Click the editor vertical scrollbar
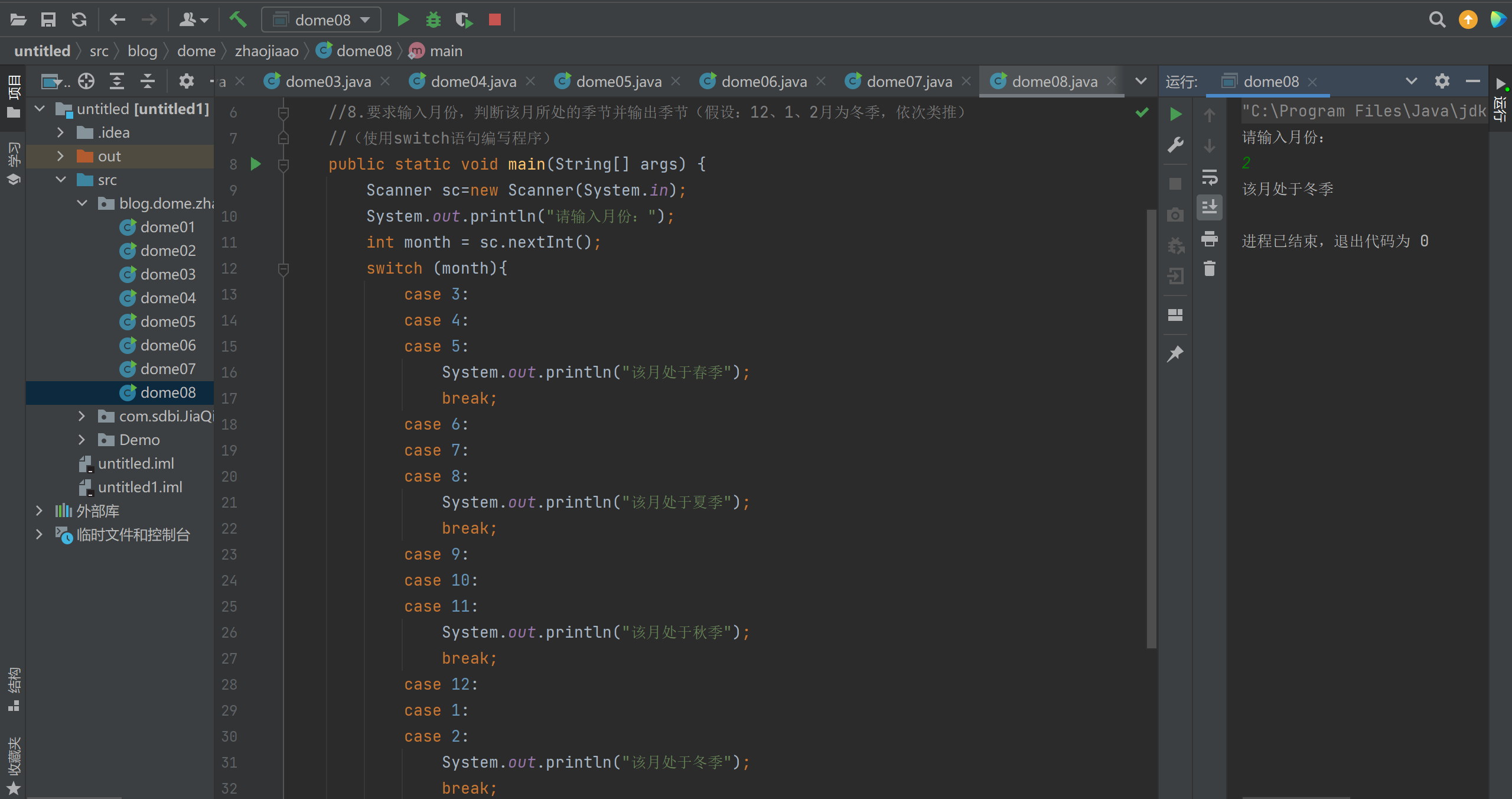This screenshot has width=1512, height=799. [x=1151, y=428]
